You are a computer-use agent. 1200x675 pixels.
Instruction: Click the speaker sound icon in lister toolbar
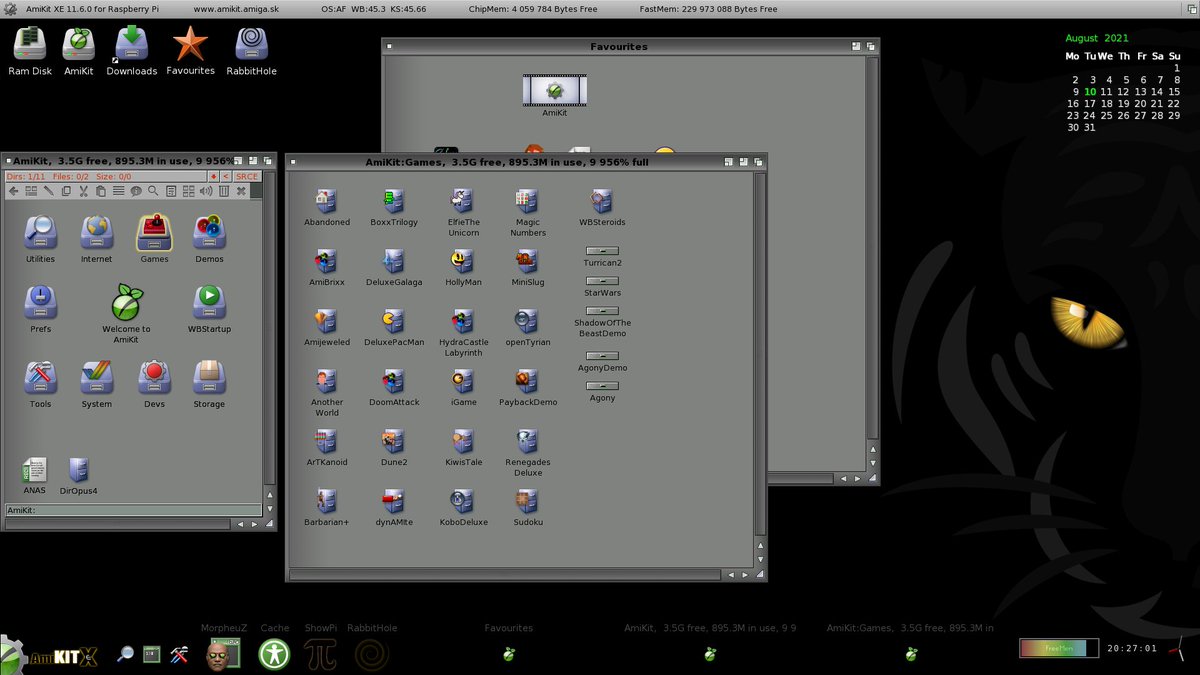206,191
